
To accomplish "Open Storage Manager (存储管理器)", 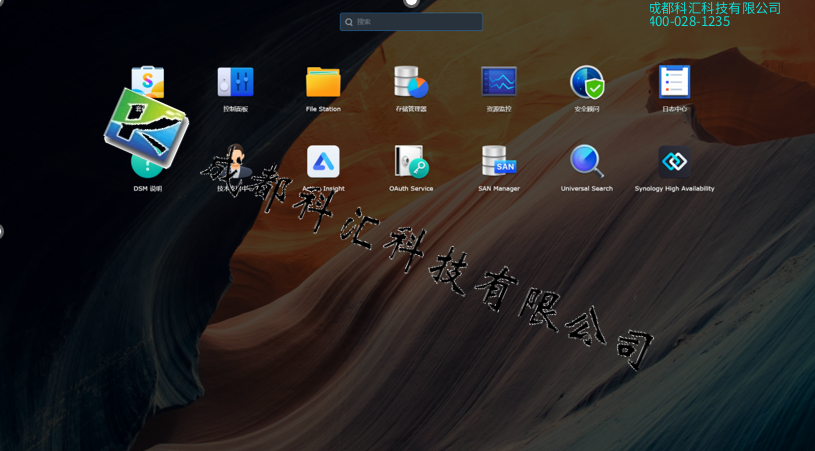I will (x=411, y=82).
